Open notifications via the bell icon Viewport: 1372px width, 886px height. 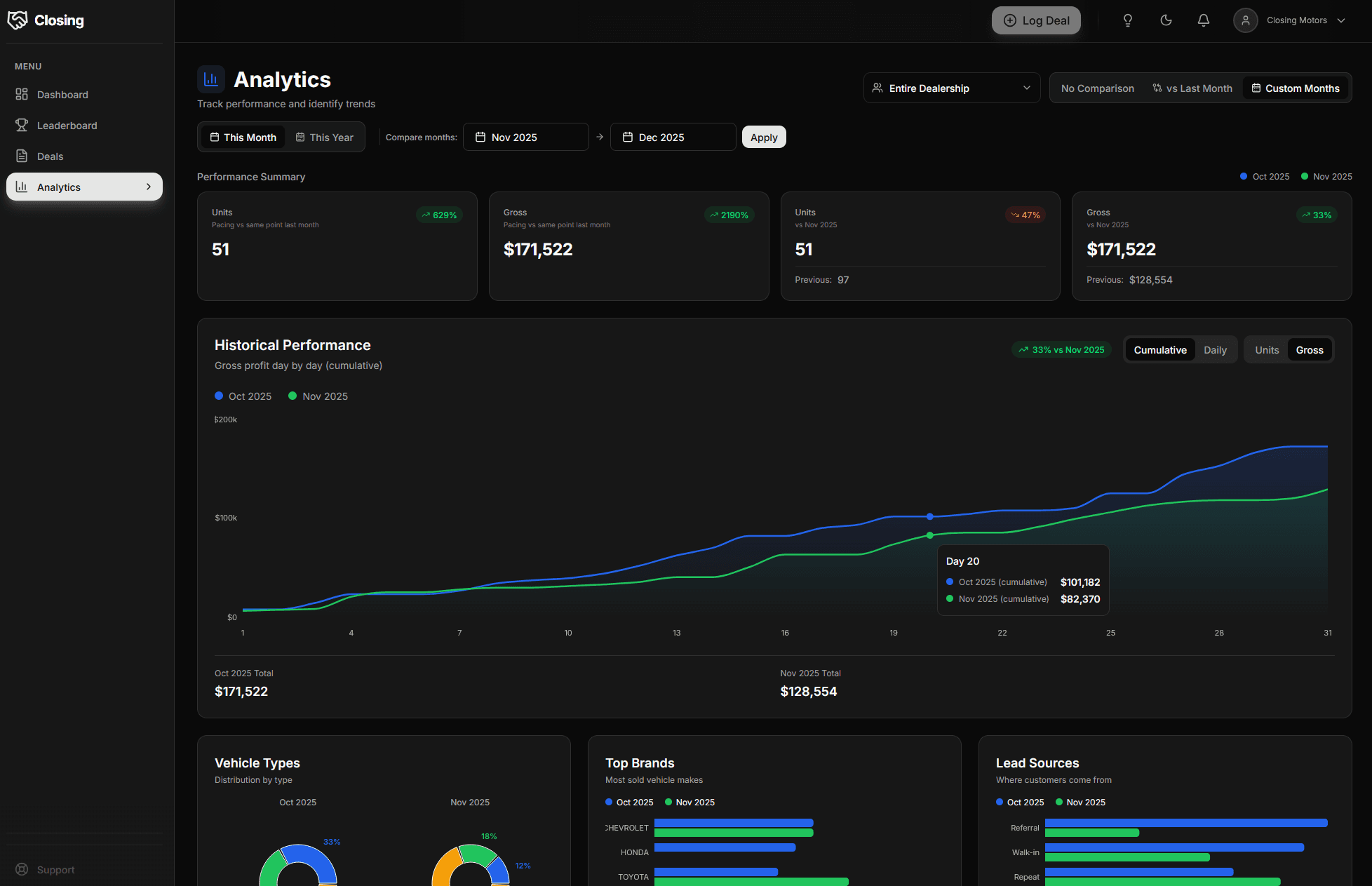point(1204,20)
